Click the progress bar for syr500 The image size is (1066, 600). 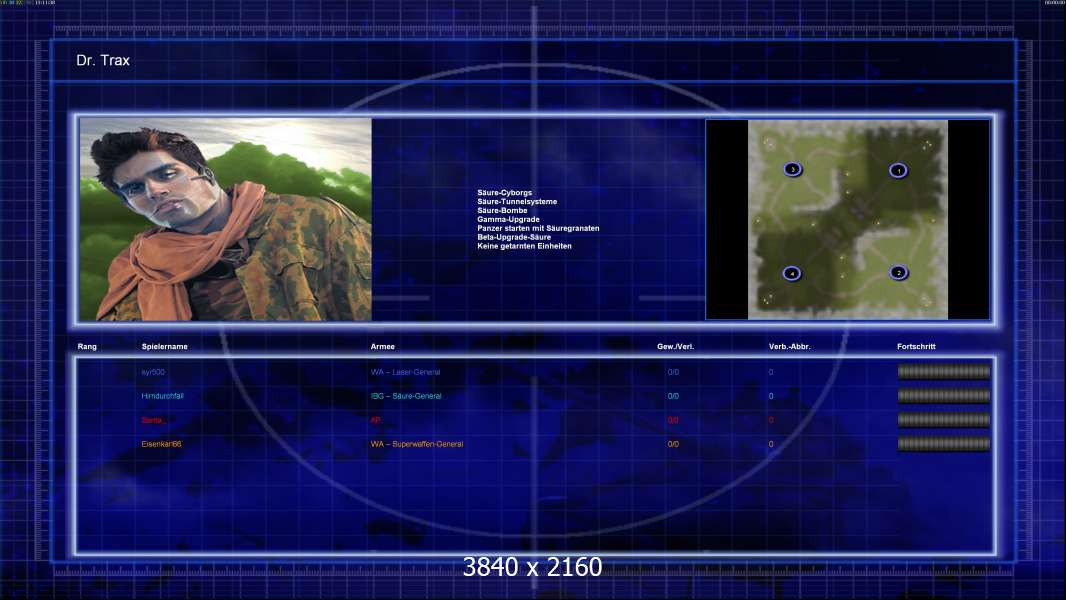click(x=944, y=372)
